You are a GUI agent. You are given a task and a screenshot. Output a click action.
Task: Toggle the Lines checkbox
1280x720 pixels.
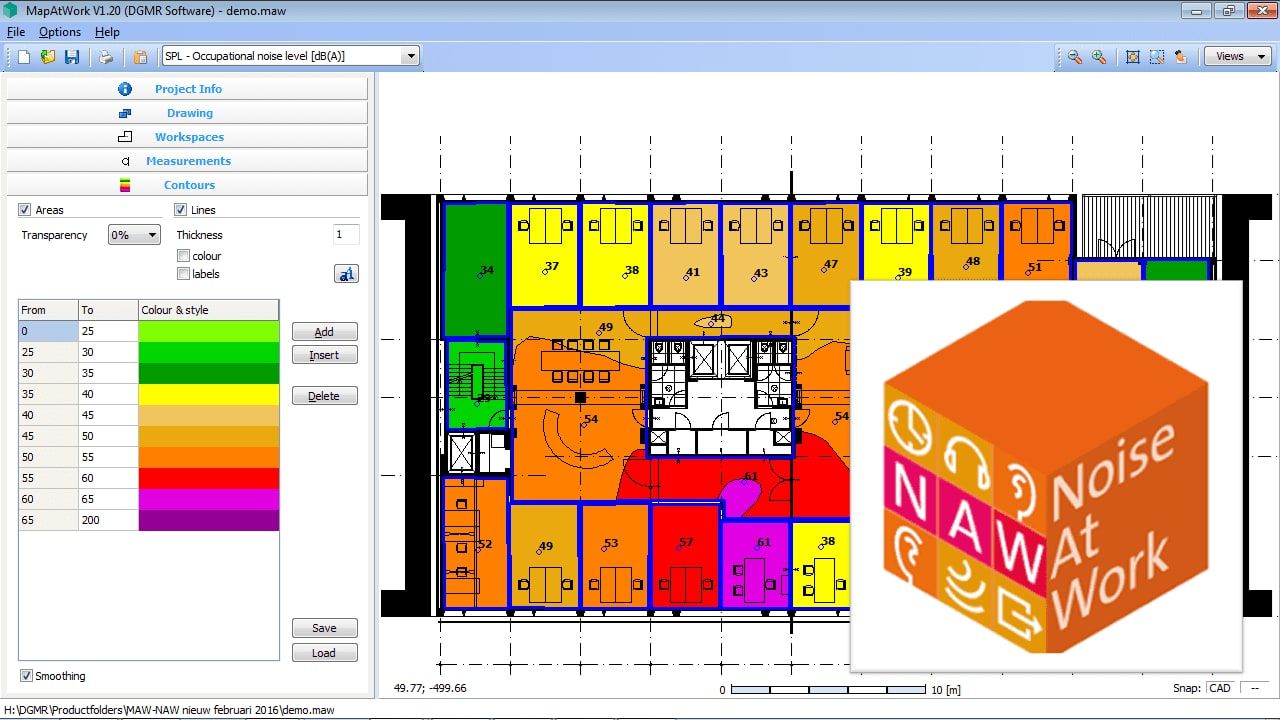[181, 210]
